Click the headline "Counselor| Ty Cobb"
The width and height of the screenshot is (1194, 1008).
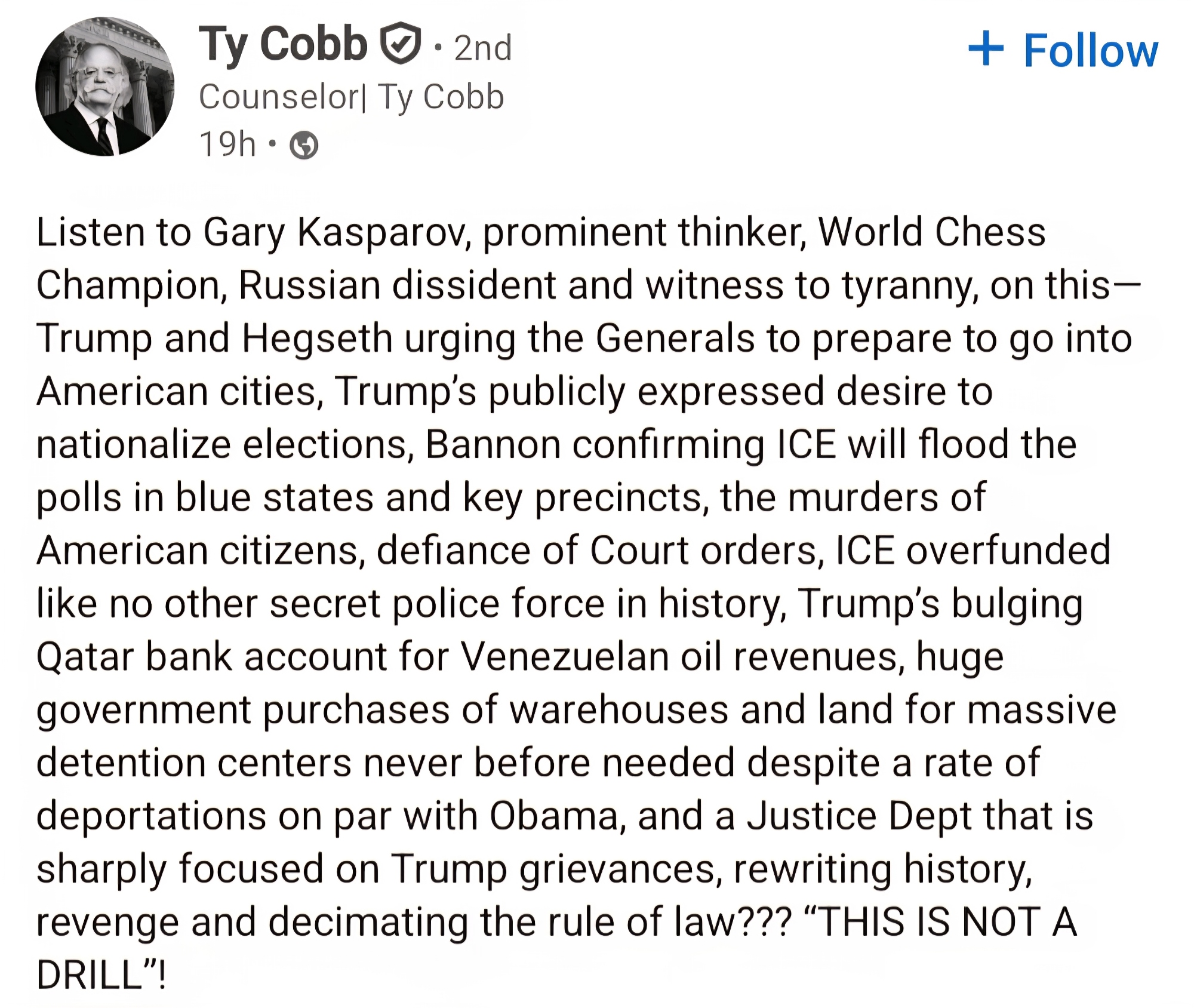[351, 97]
